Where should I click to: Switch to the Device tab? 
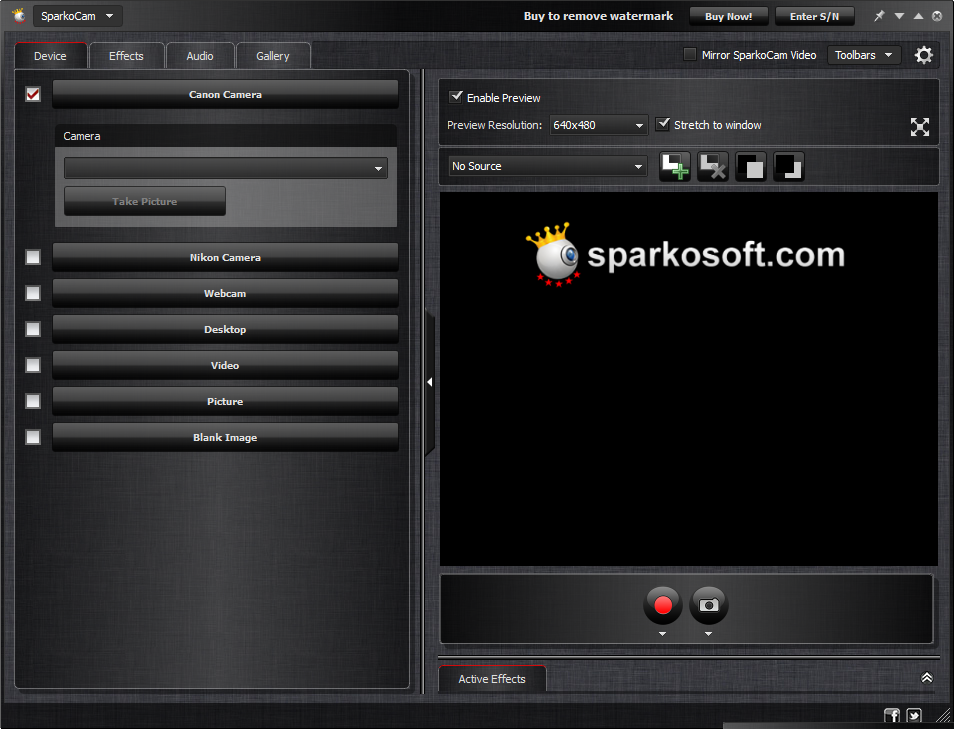[x=50, y=56]
